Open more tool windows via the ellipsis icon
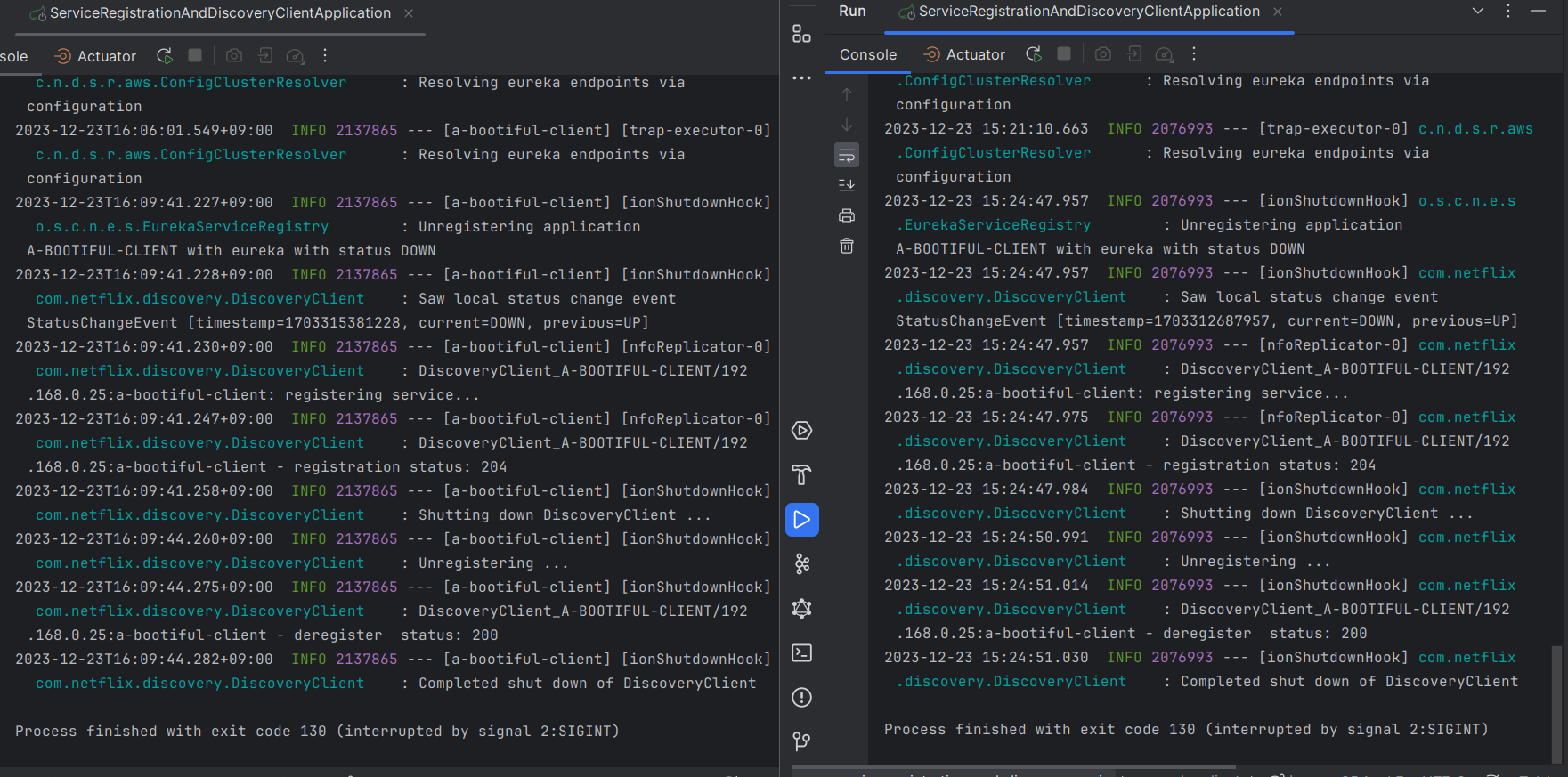1568x777 pixels. click(x=801, y=78)
